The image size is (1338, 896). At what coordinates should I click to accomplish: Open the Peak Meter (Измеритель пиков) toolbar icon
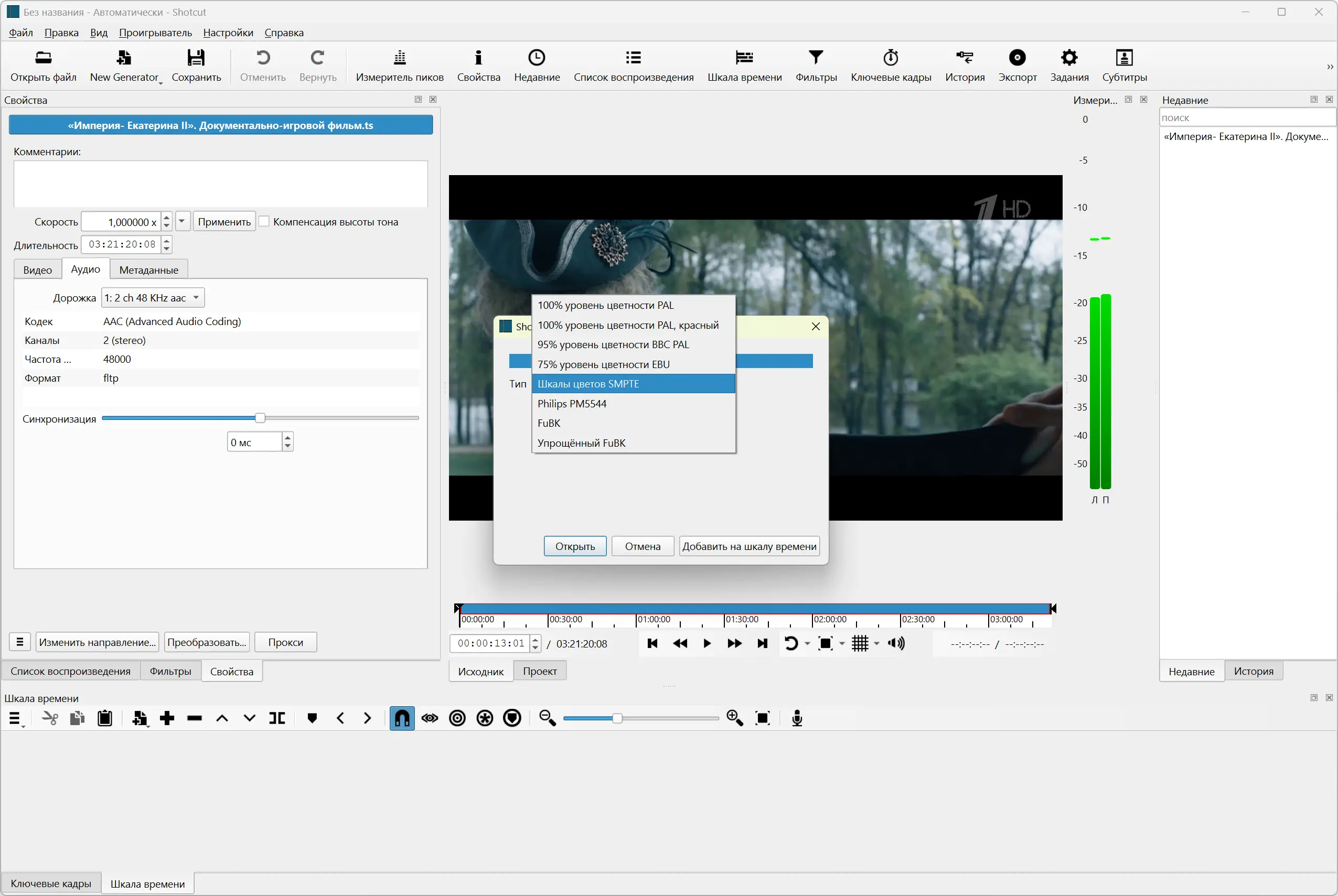[x=400, y=58]
